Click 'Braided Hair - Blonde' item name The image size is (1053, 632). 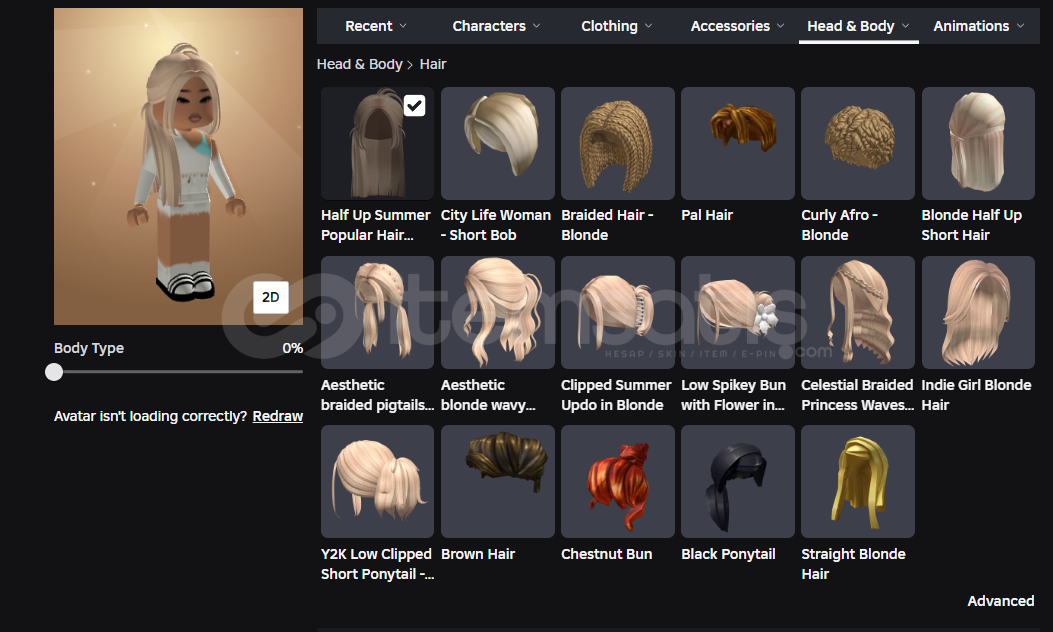click(607, 225)
